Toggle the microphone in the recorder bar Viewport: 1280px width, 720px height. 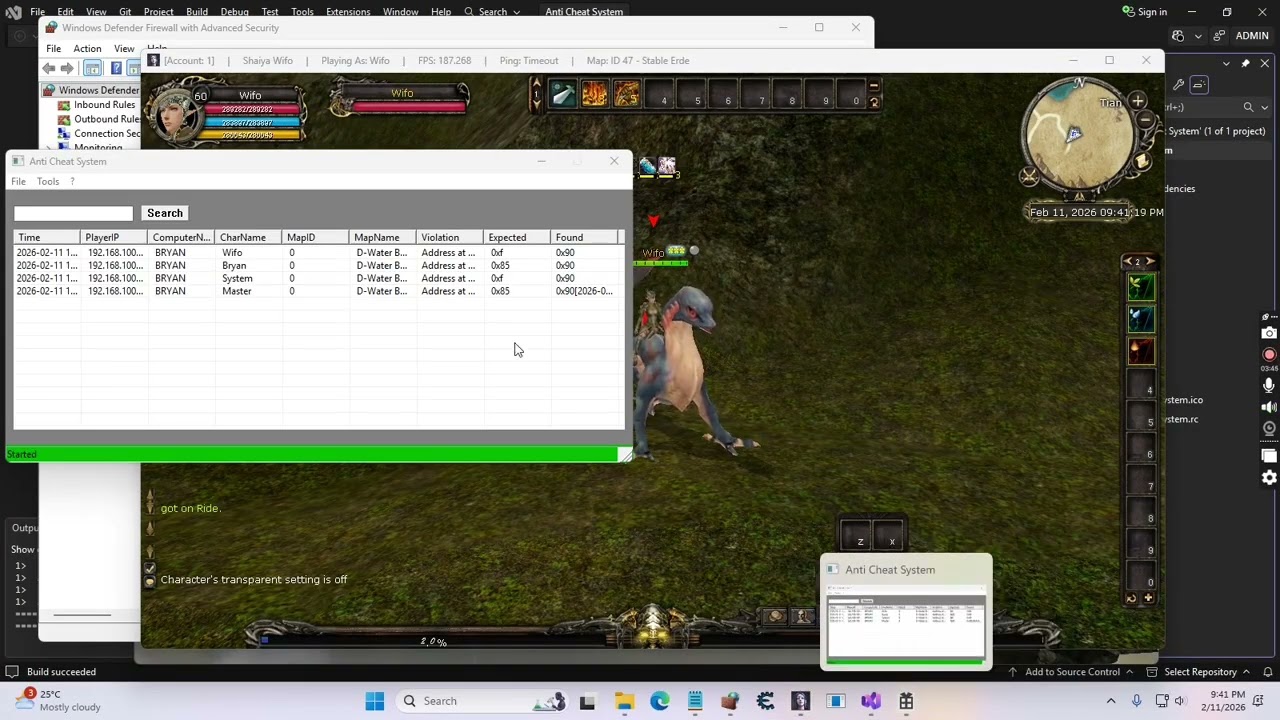point(1269,385)
